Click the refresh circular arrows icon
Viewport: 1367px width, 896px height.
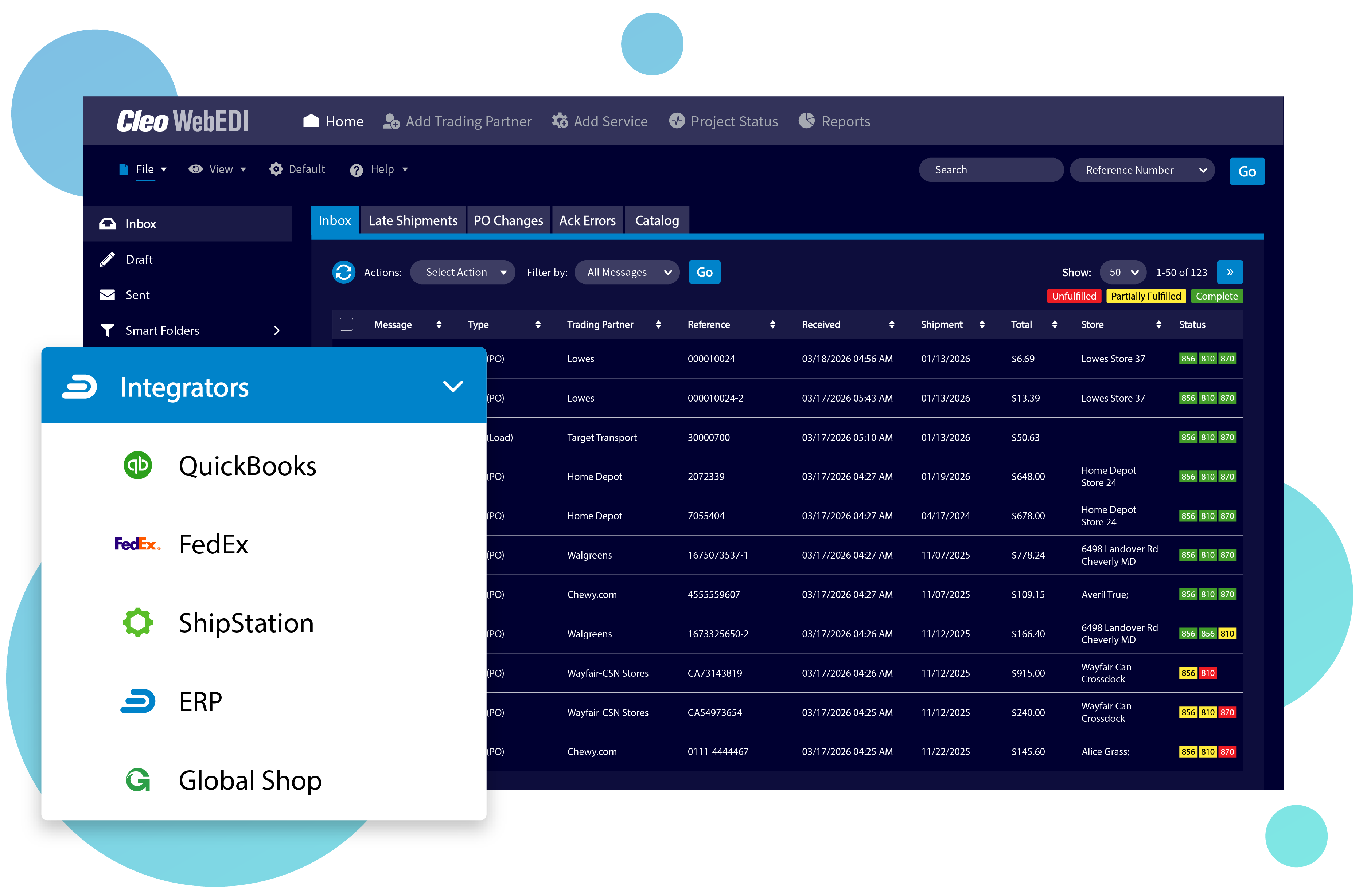pyautogui.click(x=343, y=272)
